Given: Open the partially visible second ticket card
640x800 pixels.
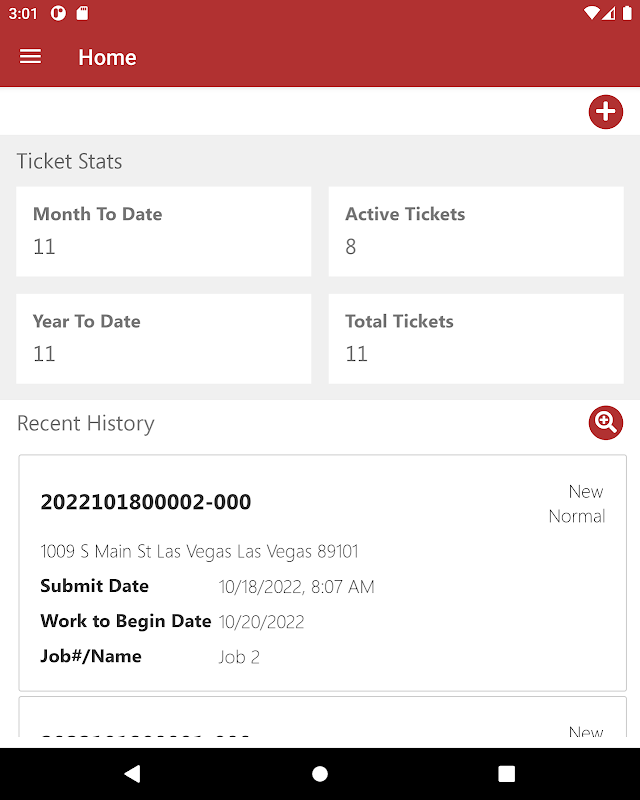Looking at the screenshot, I should click(322, 722).
